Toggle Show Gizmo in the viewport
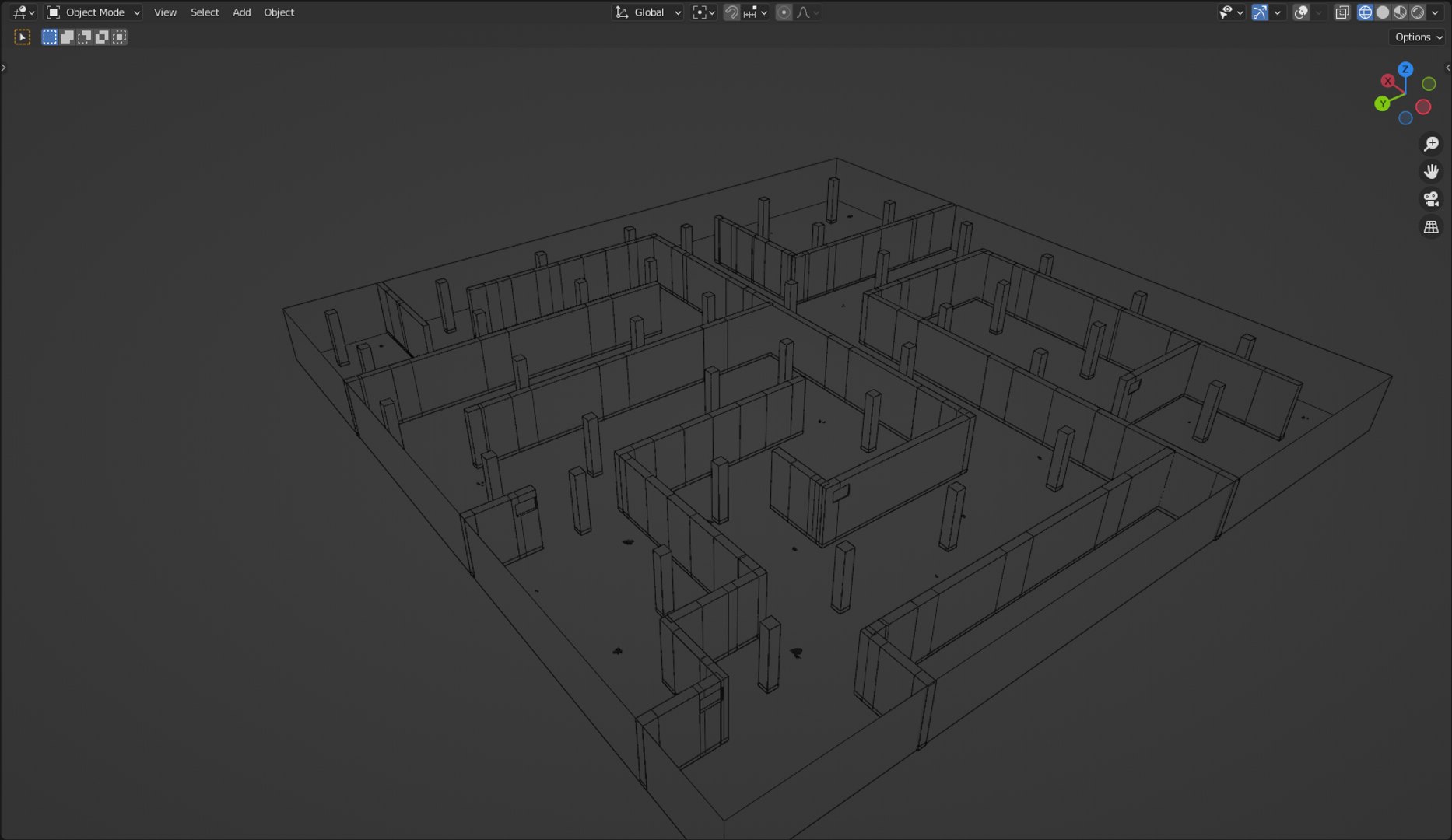Viewport: 1452px width, 840px height. (1260, 12)
